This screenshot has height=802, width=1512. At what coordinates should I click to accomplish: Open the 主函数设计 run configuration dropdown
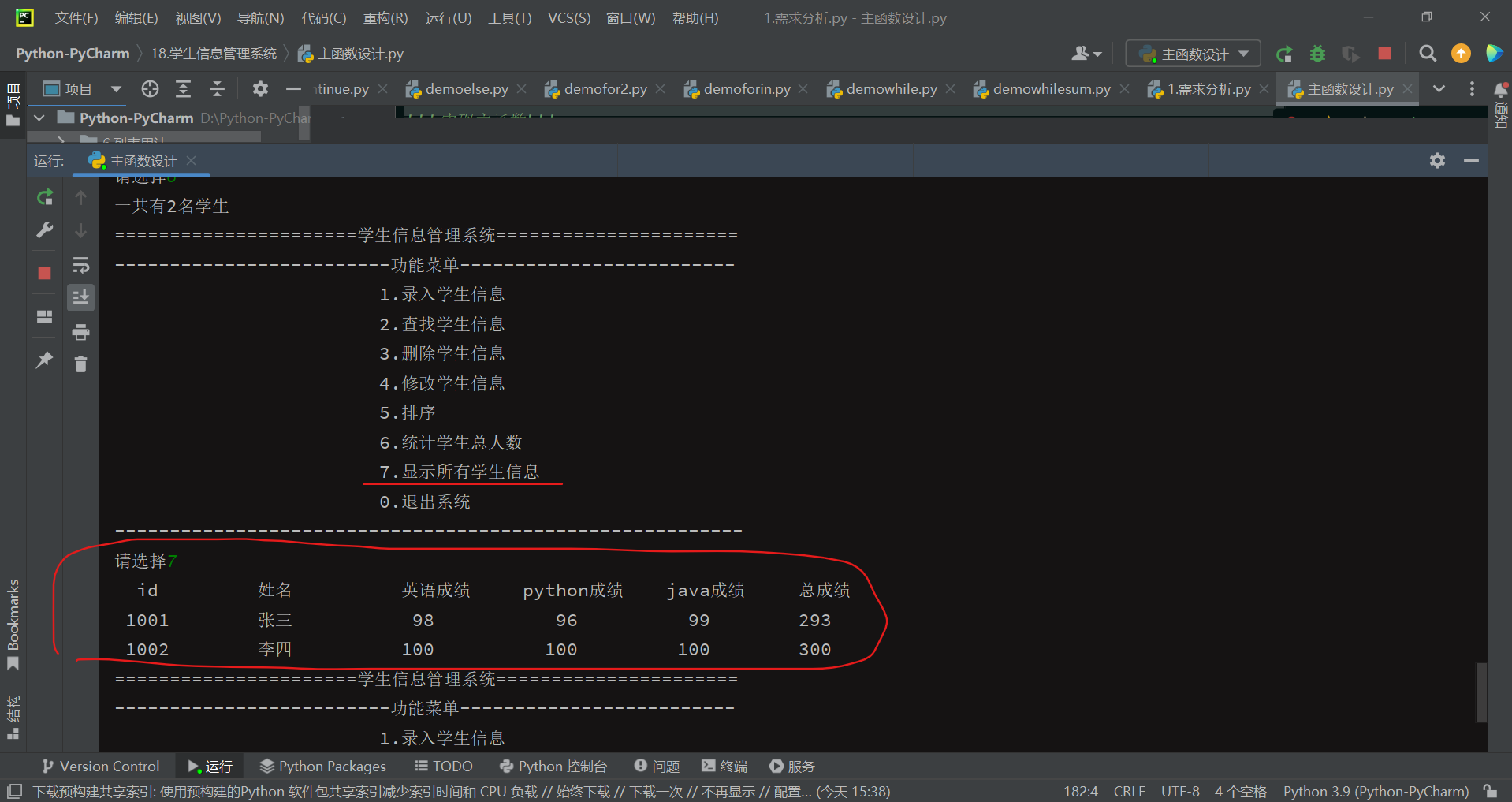(x=1192, y=54)
